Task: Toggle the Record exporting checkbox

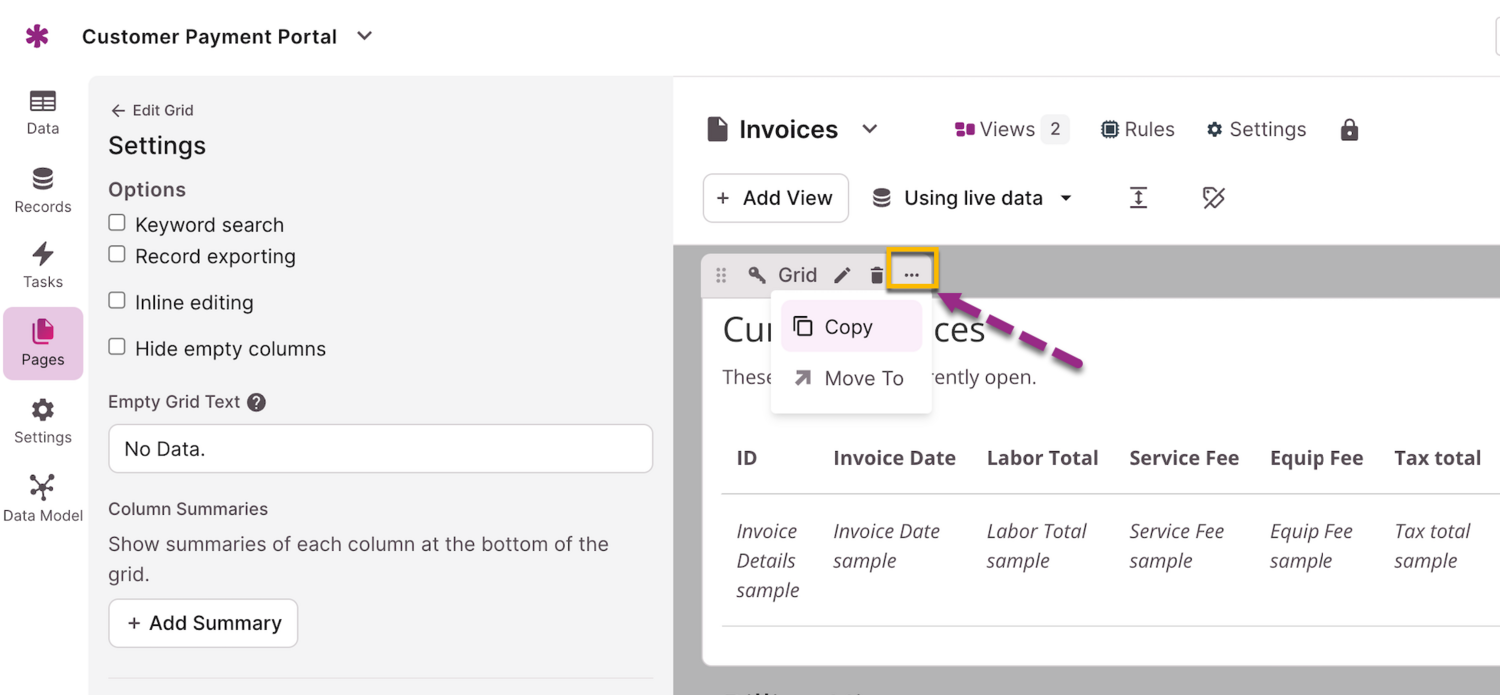Action: coord(117,255)
